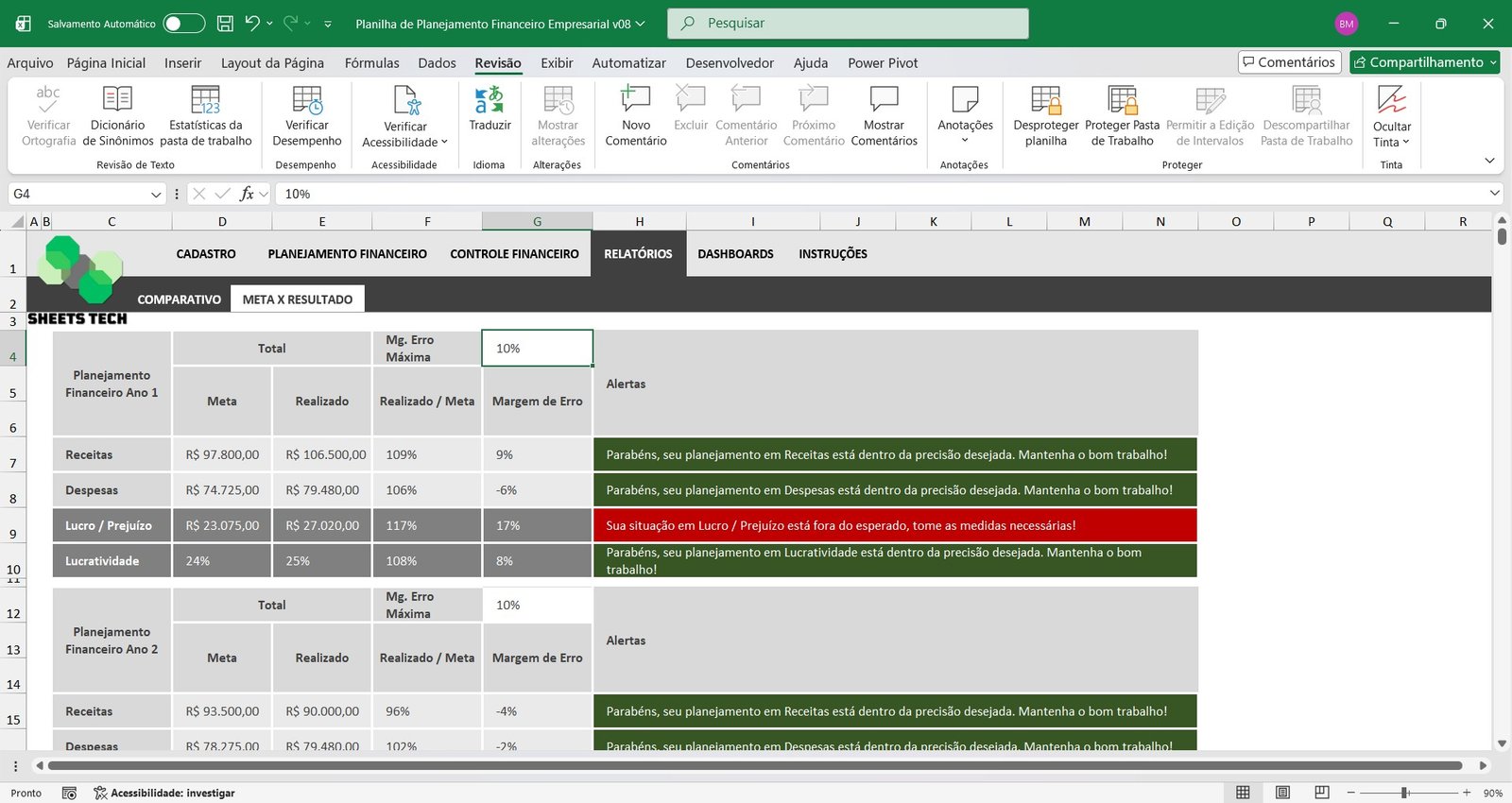
Task: Click the Traduzir translate icon
Action: click(490, 100)
